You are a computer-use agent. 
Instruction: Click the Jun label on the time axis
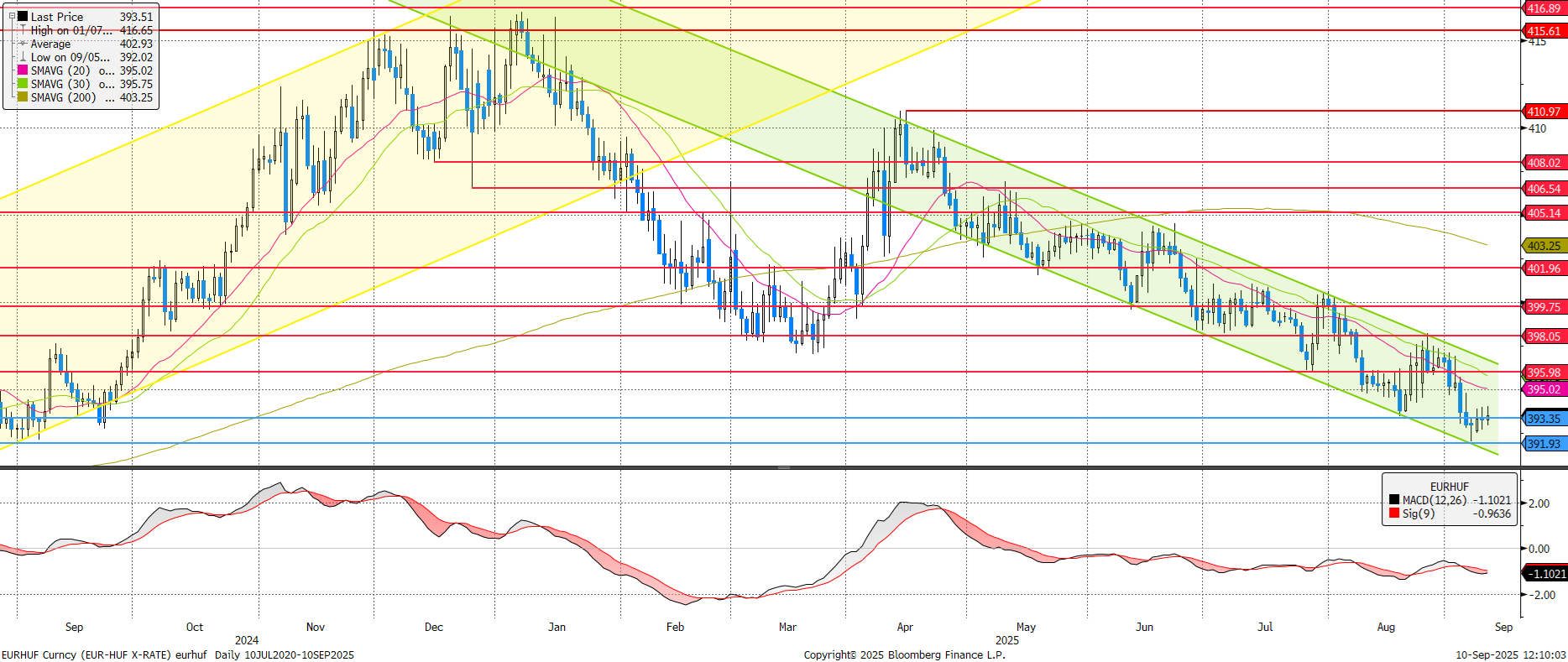pyautogui.click(x=1144, y=627)
